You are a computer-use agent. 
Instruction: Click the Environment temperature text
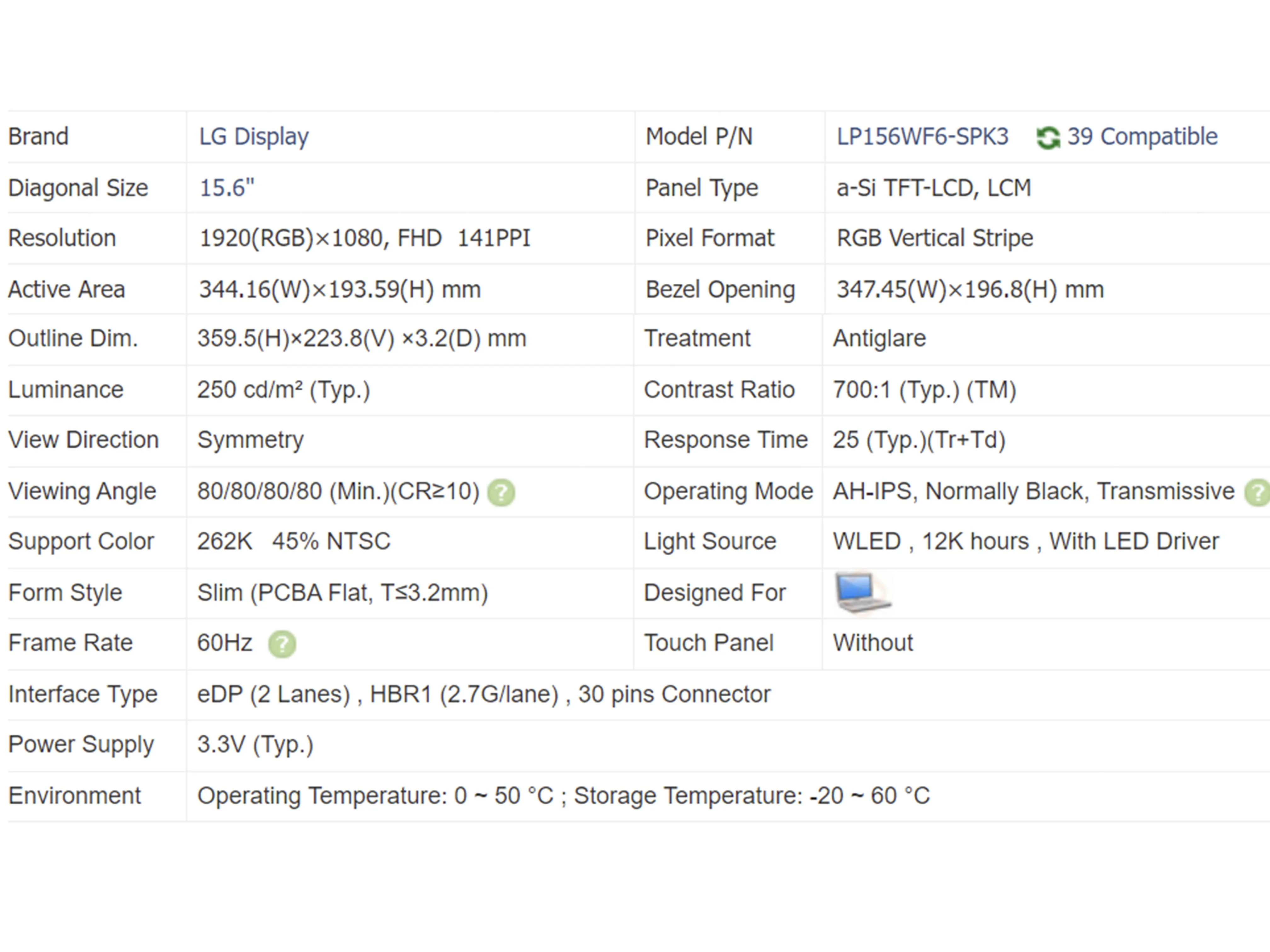click(x=563, y=796)
